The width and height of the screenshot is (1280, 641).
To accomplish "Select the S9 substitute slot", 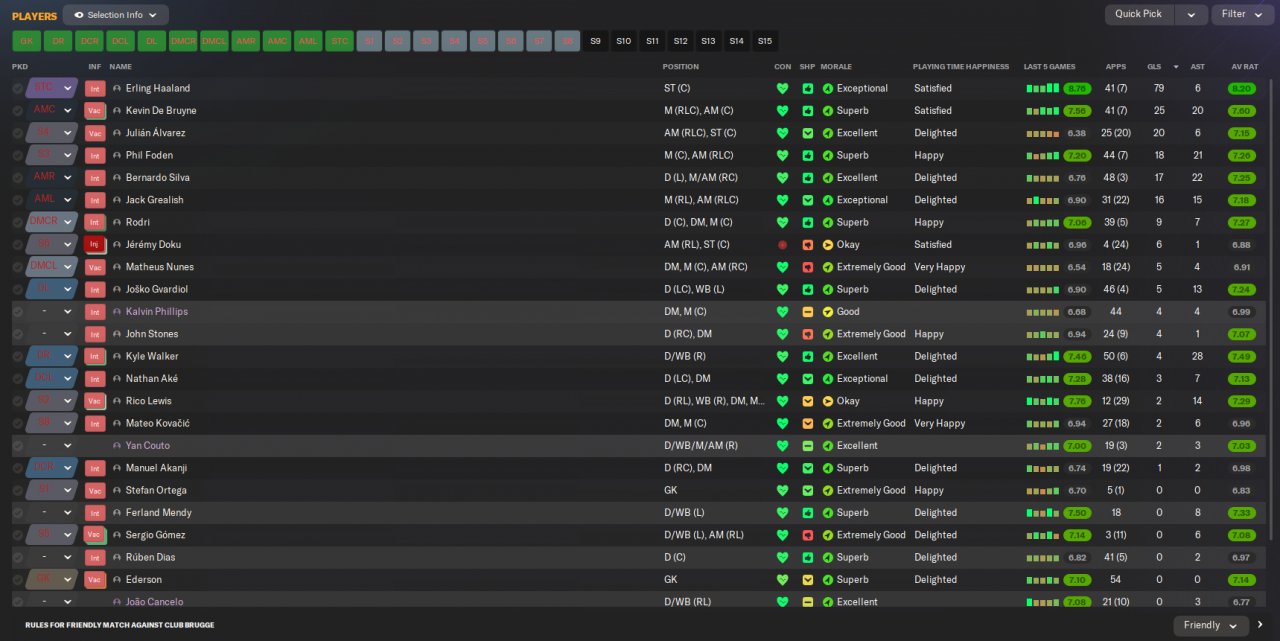I will click(596, 41).
